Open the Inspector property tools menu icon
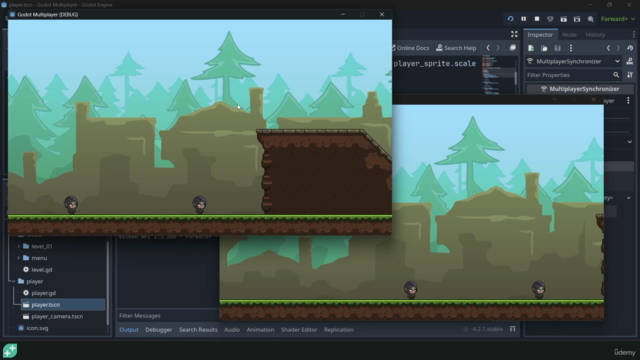Viewport: 640px width, 360px height. [630, 75]
